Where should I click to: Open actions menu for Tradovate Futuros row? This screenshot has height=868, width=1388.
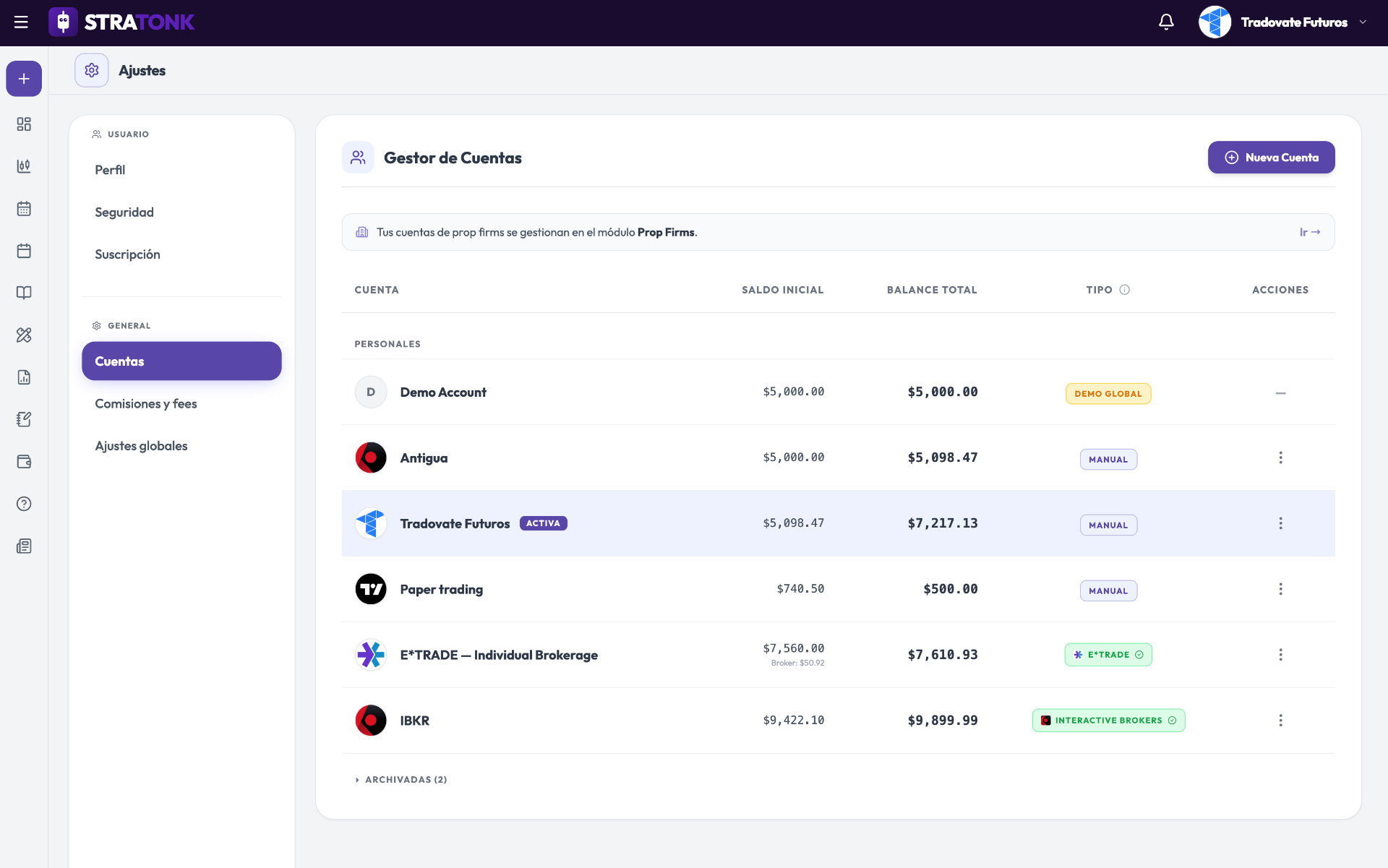point(1280,523)
